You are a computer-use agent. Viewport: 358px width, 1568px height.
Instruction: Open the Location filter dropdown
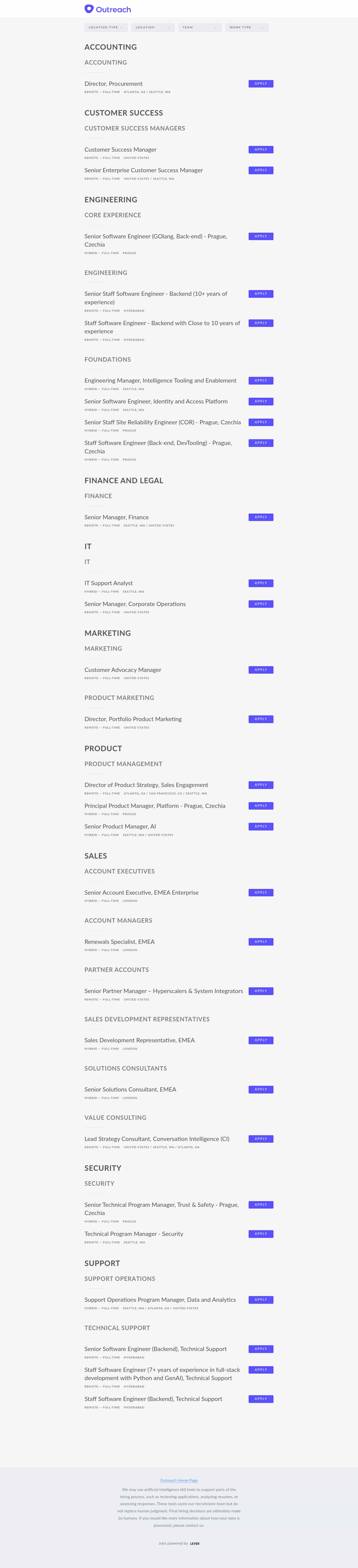pyautogui.click(x=152, y=27)
